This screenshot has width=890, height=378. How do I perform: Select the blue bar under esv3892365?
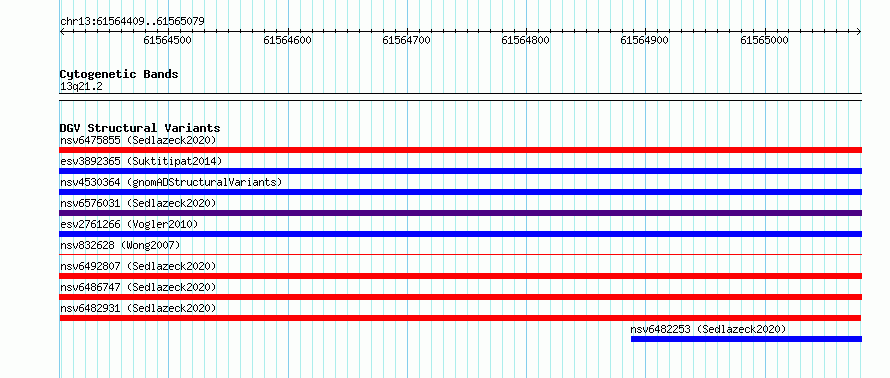pos(460,171)
